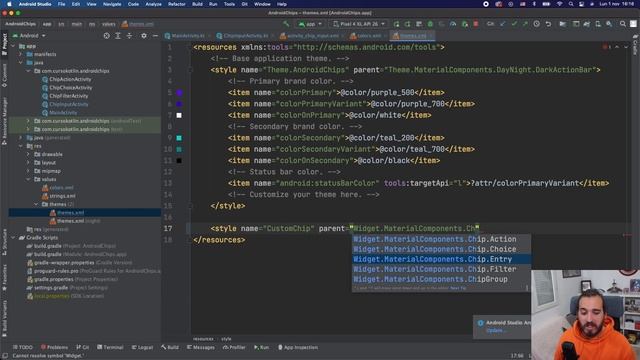Open the Build menu

click(x=197, y=4)
